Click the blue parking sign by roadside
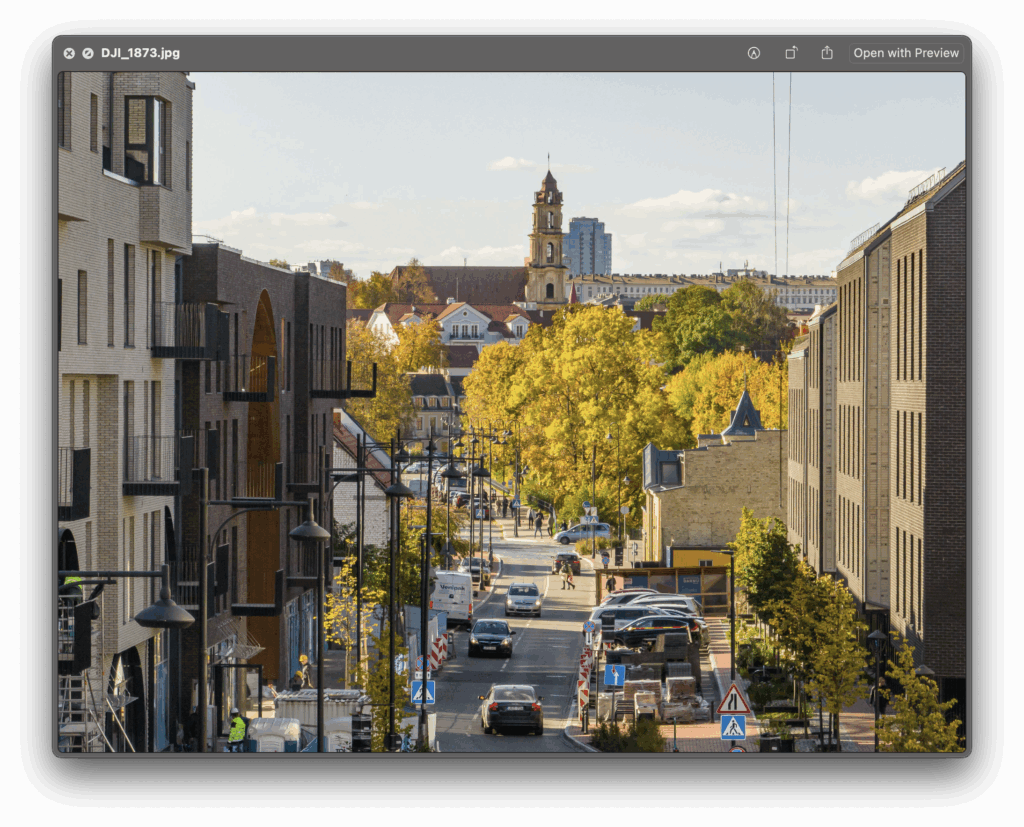 pyautogui.click(x=614, y=675)
